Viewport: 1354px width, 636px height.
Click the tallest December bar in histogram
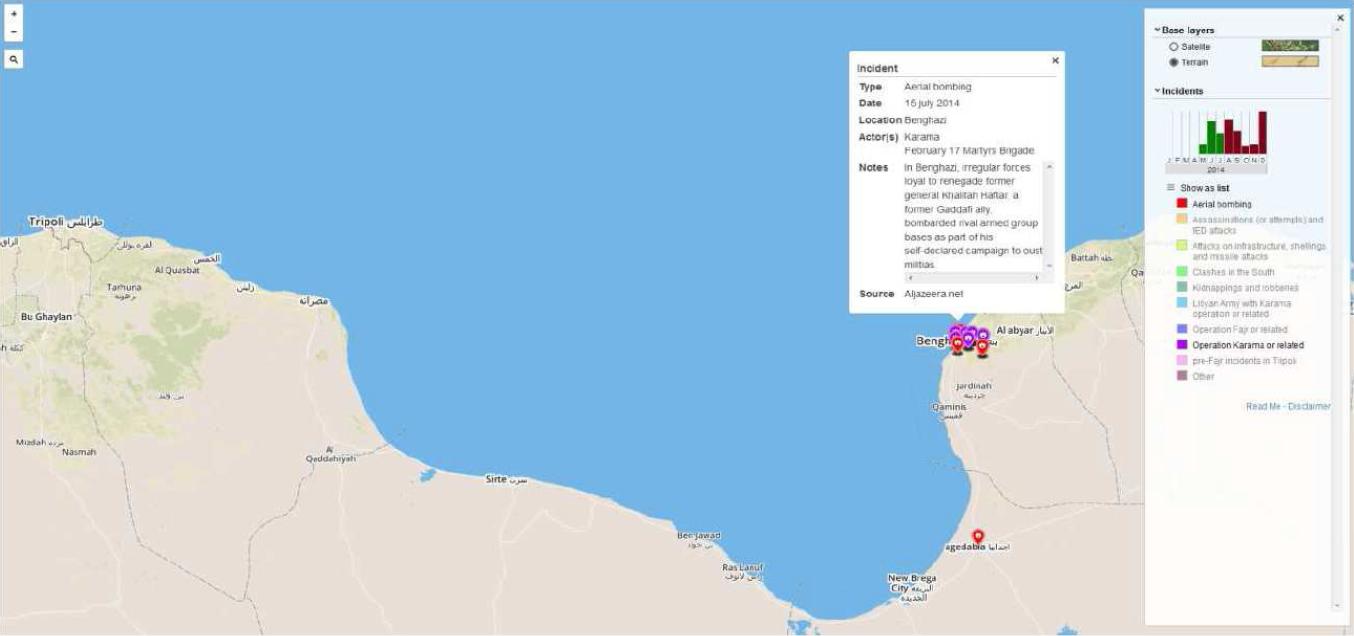(x=1262, y=132)
